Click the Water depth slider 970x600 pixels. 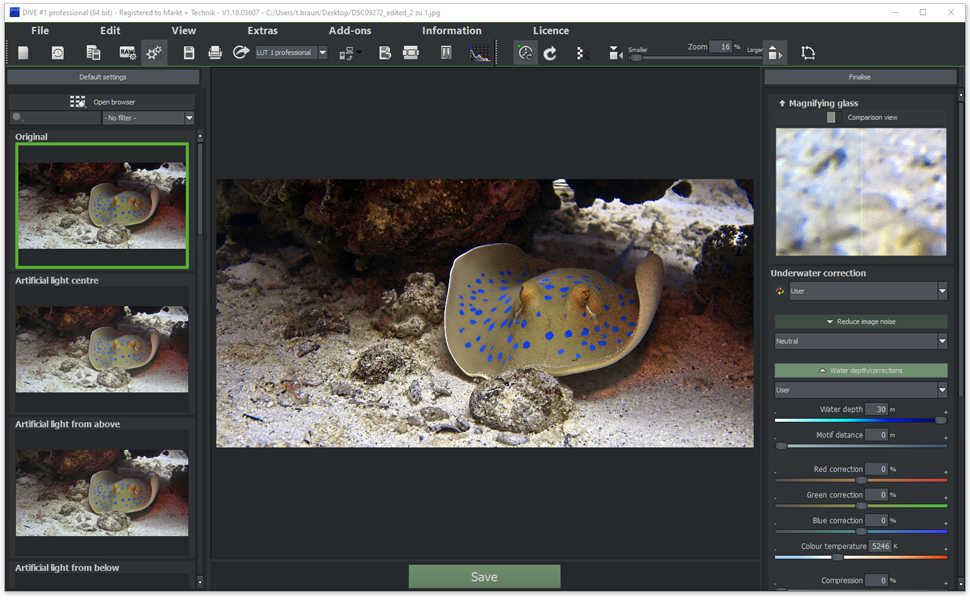pyautogui.click(x=860, y=420)
